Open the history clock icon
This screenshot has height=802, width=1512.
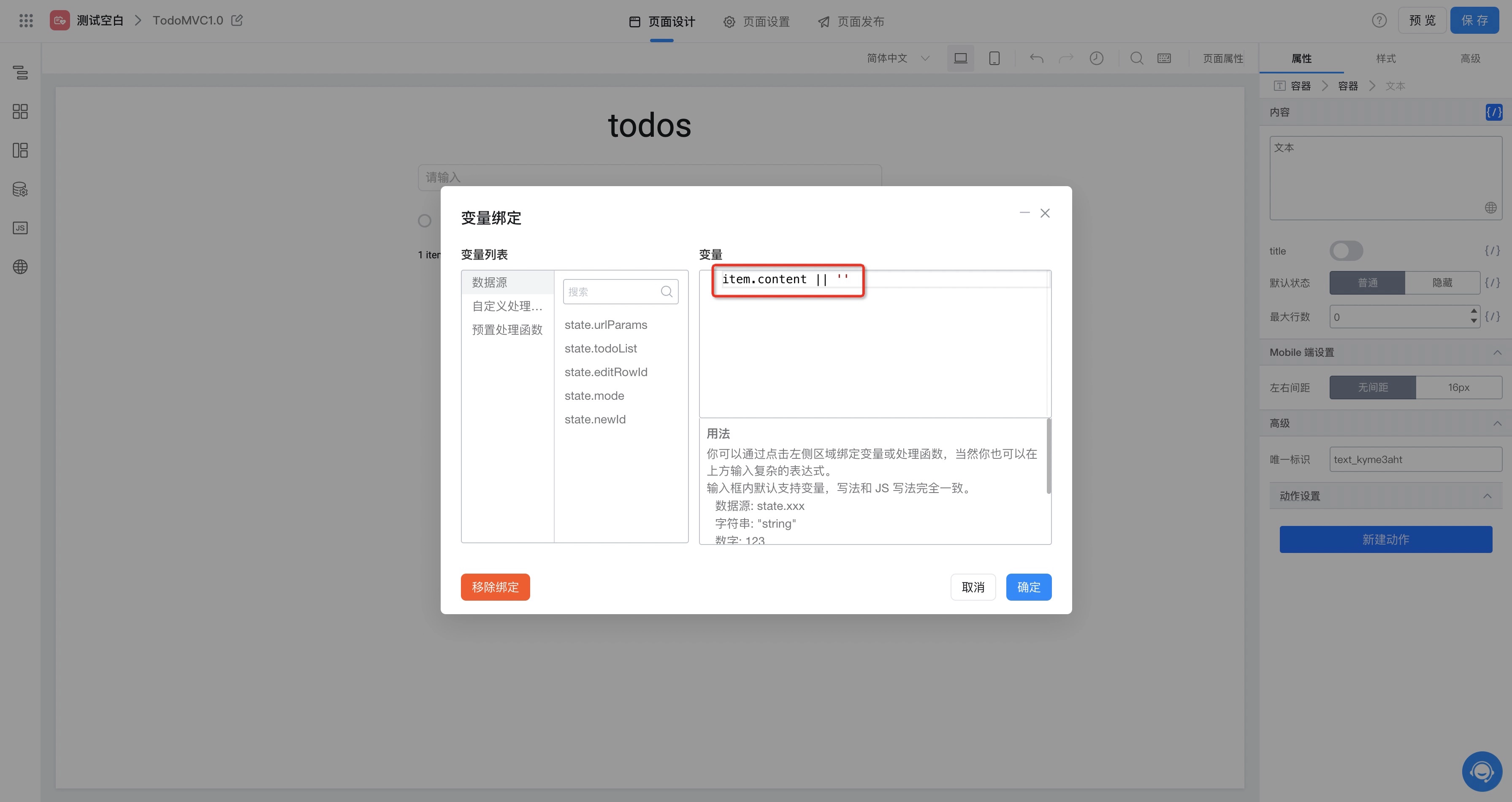[x=1097, y=58]
